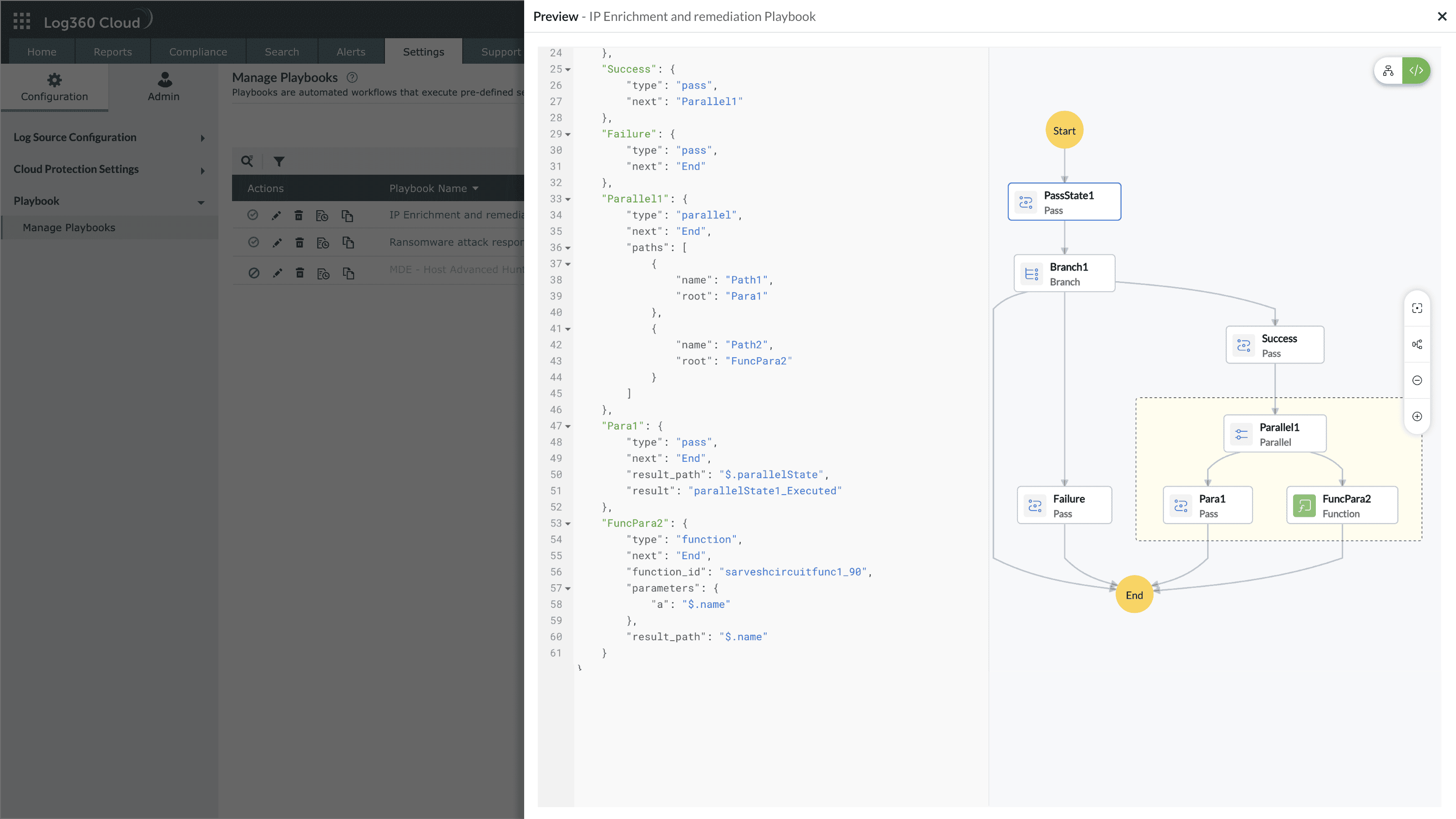The height and width of the screenshot is (819, 1456).
Task: Click the table search icon
Action: (247, 161)
